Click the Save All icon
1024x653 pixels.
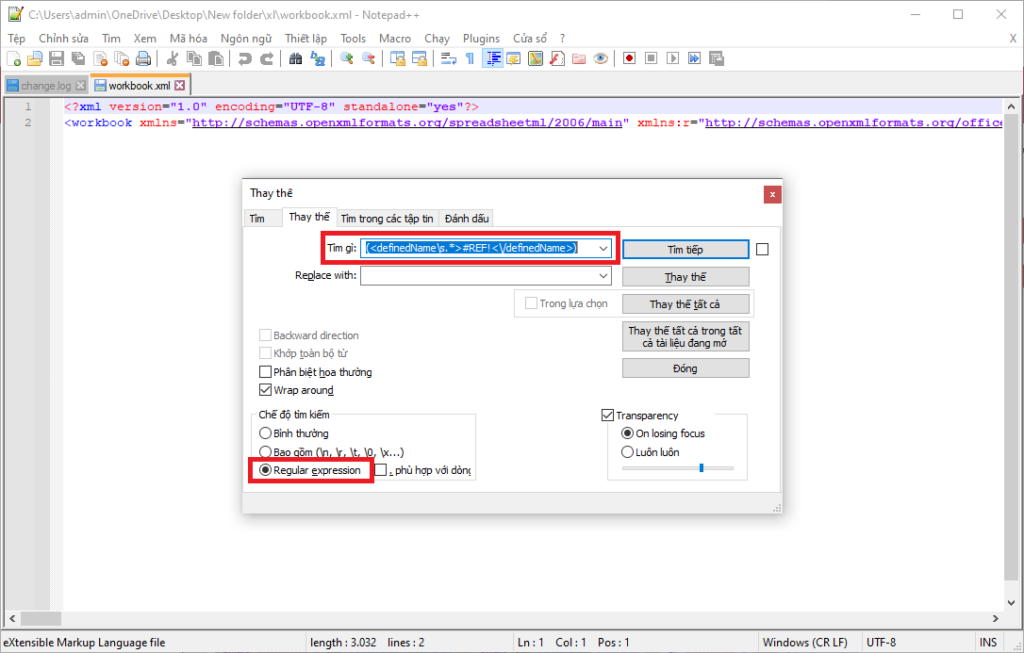[76, 58]
